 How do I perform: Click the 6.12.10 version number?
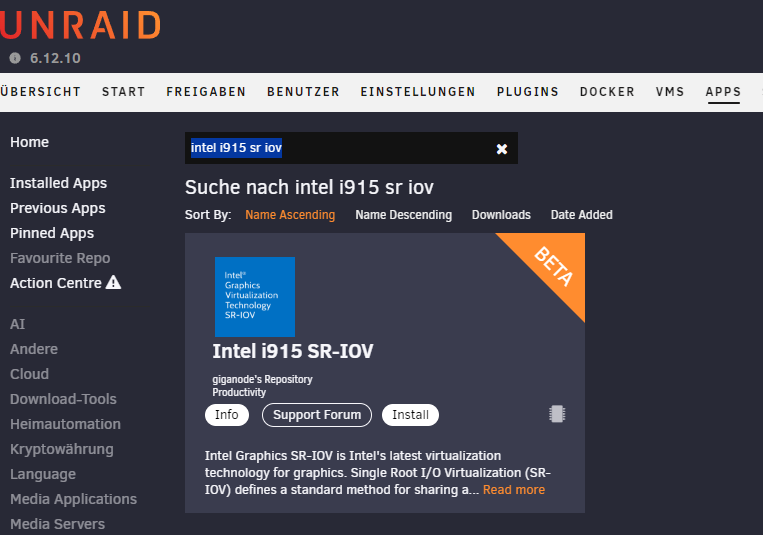(x=55, y=58)
